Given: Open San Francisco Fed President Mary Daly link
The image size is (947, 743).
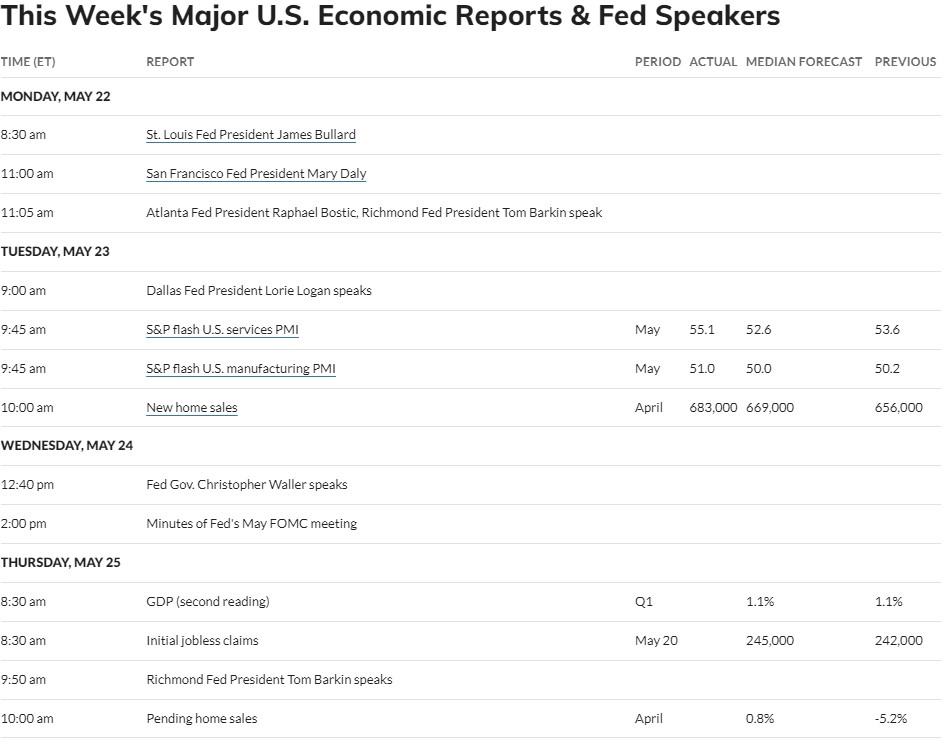Looking at the screenshot, I should [256, 174].
